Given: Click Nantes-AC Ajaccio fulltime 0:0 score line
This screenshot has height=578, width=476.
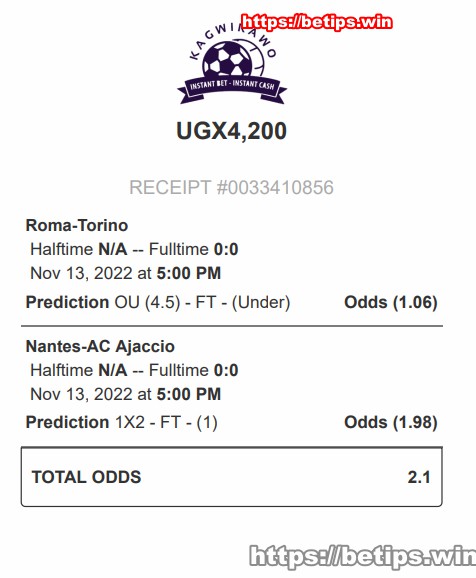Looking at the screenshot, I should click(x=134, y=370).
